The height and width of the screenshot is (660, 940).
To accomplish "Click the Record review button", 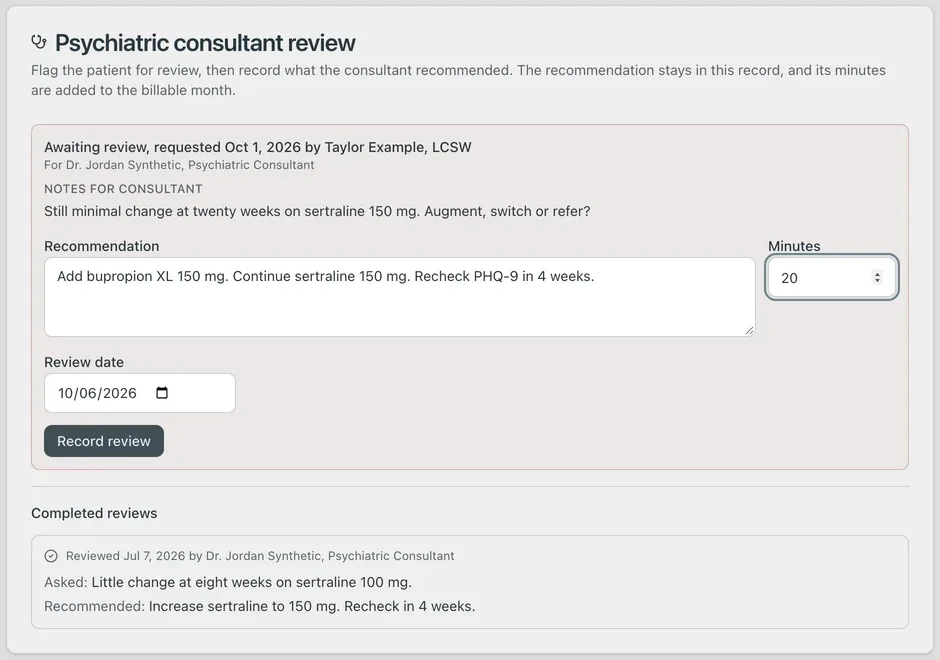I will 104,441.
